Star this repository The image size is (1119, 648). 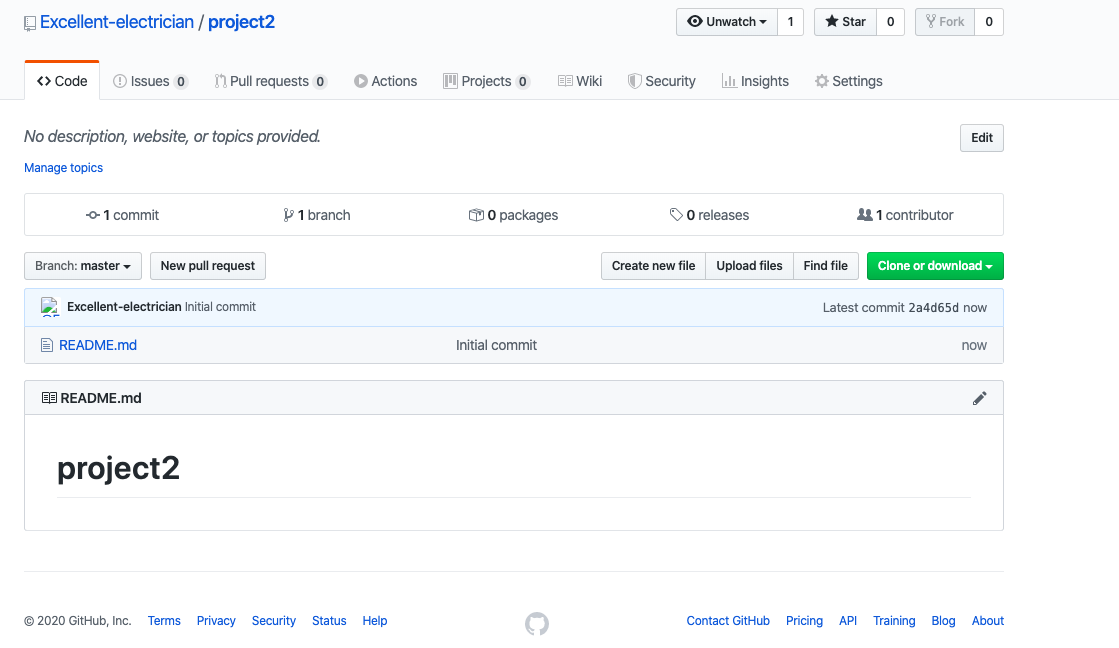845,22
